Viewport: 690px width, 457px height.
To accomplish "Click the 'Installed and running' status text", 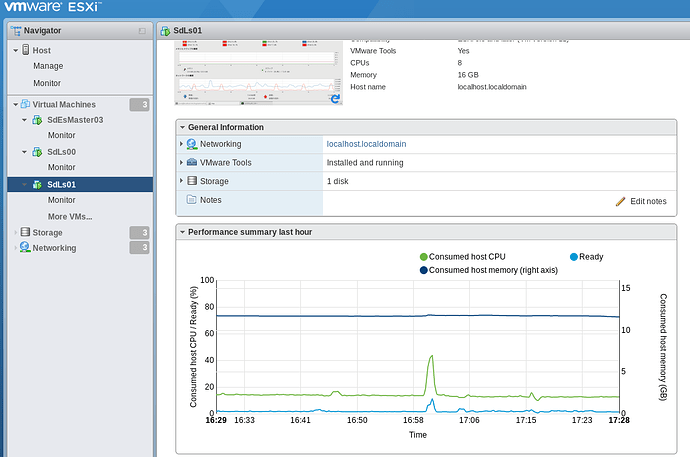I will point(365,163).
